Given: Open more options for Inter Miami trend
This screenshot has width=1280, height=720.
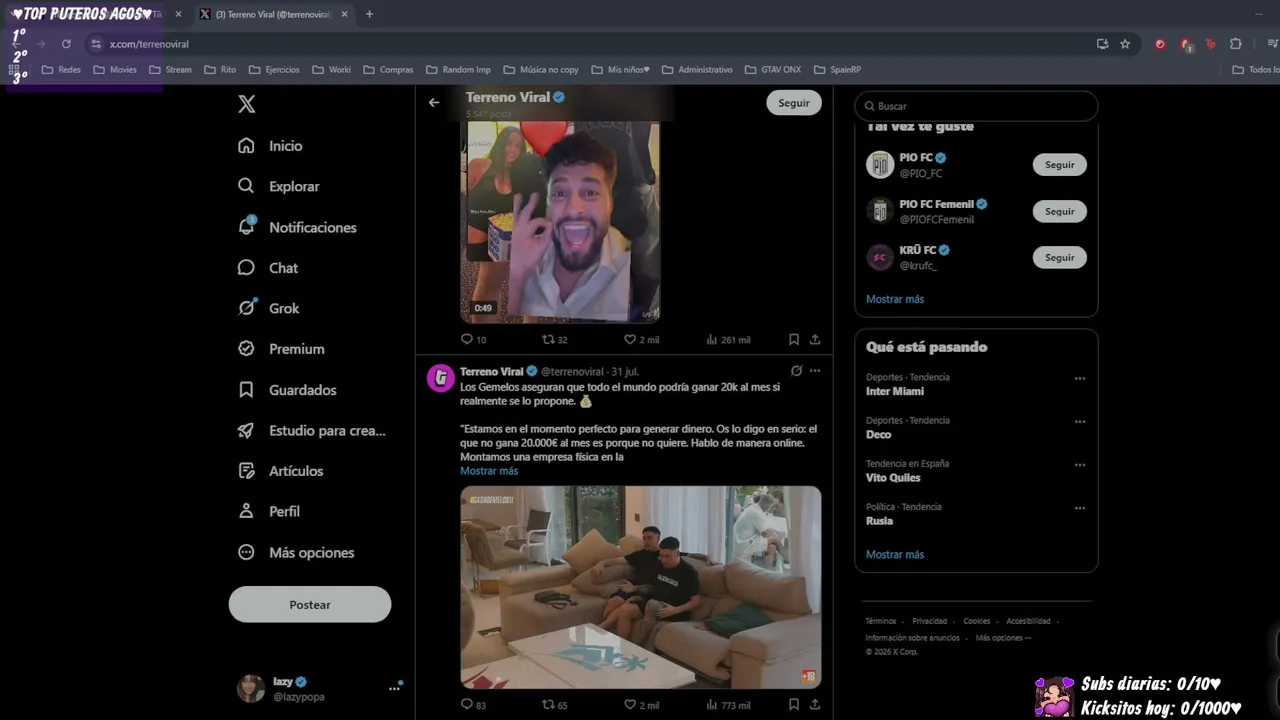Looking at the screenshot, I should click(1080, 379).
